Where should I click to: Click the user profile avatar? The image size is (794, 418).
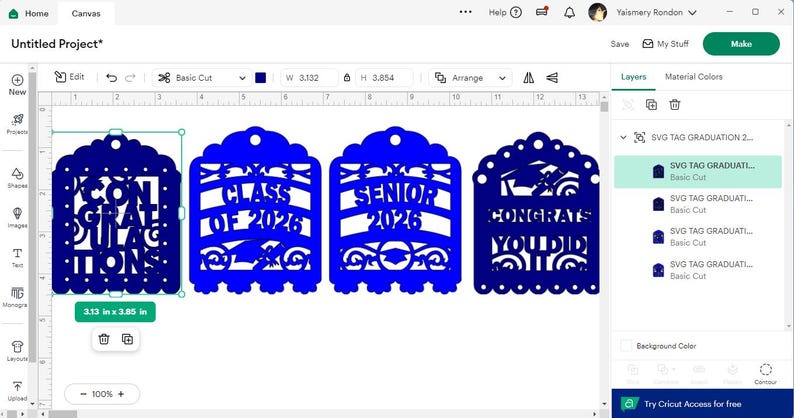coord(598,12)
